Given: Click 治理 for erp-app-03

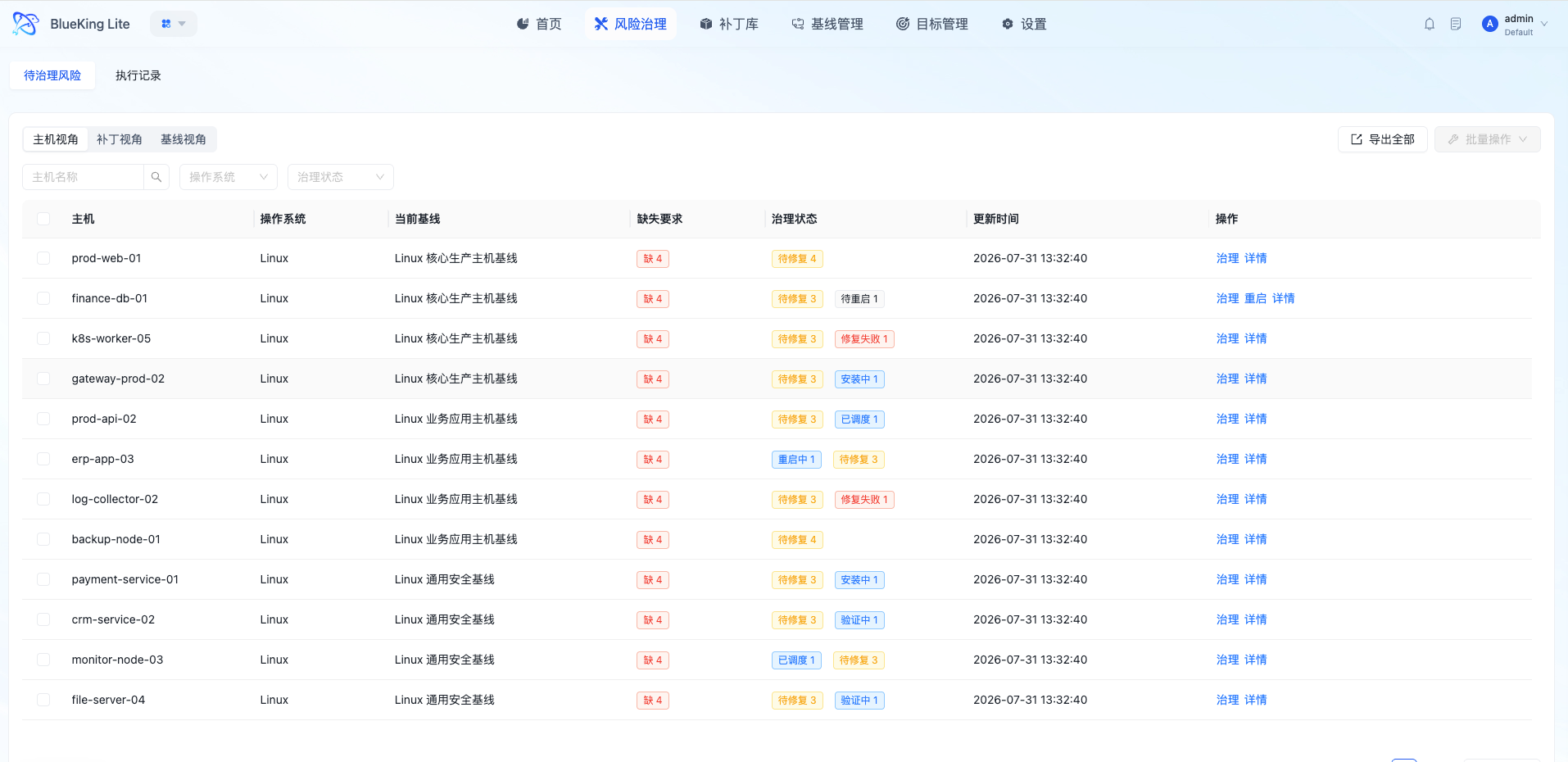Looking at the screenshot, I should (1227, 459).
